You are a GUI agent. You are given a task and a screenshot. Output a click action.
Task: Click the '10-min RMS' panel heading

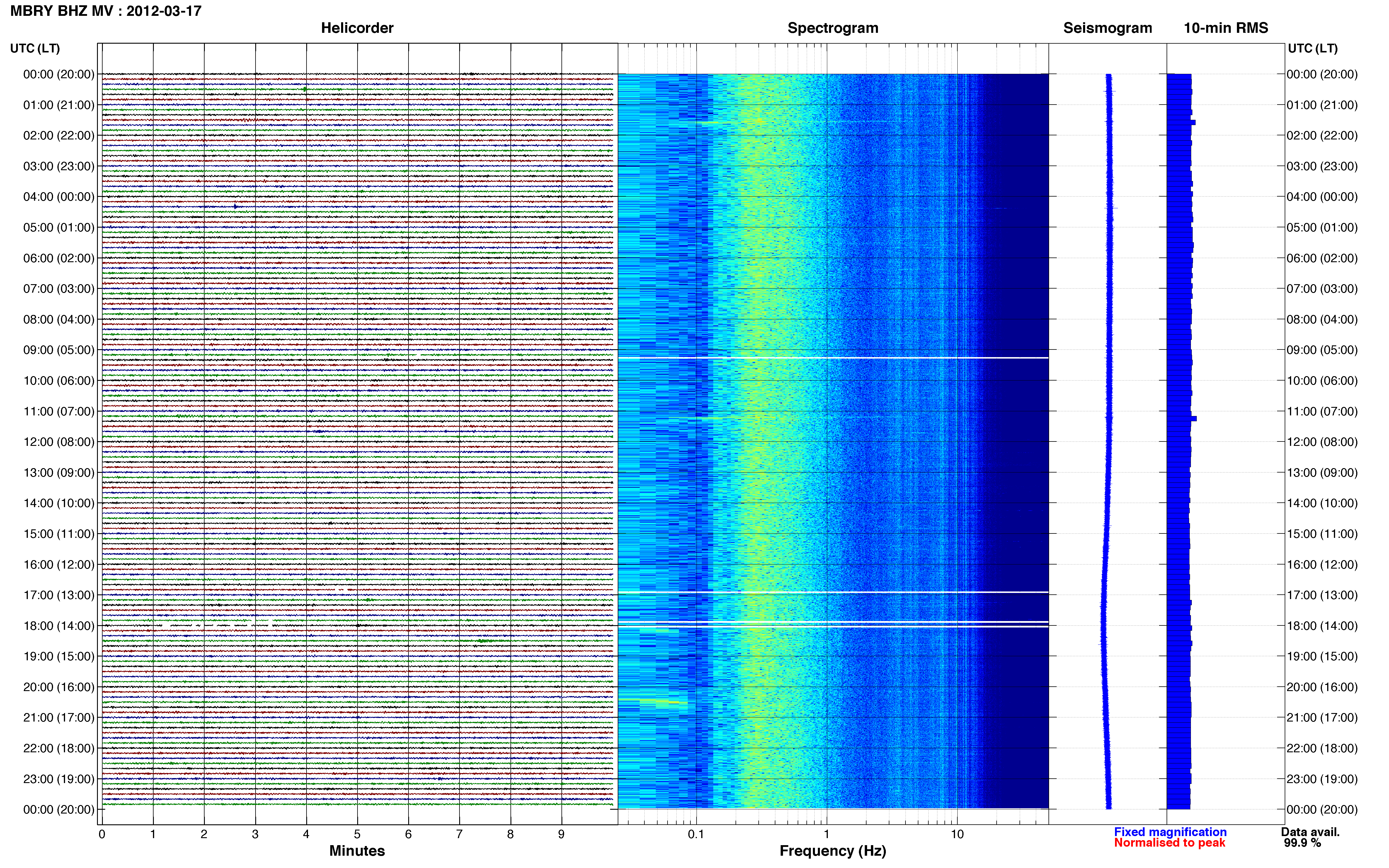click(1226, 28)
